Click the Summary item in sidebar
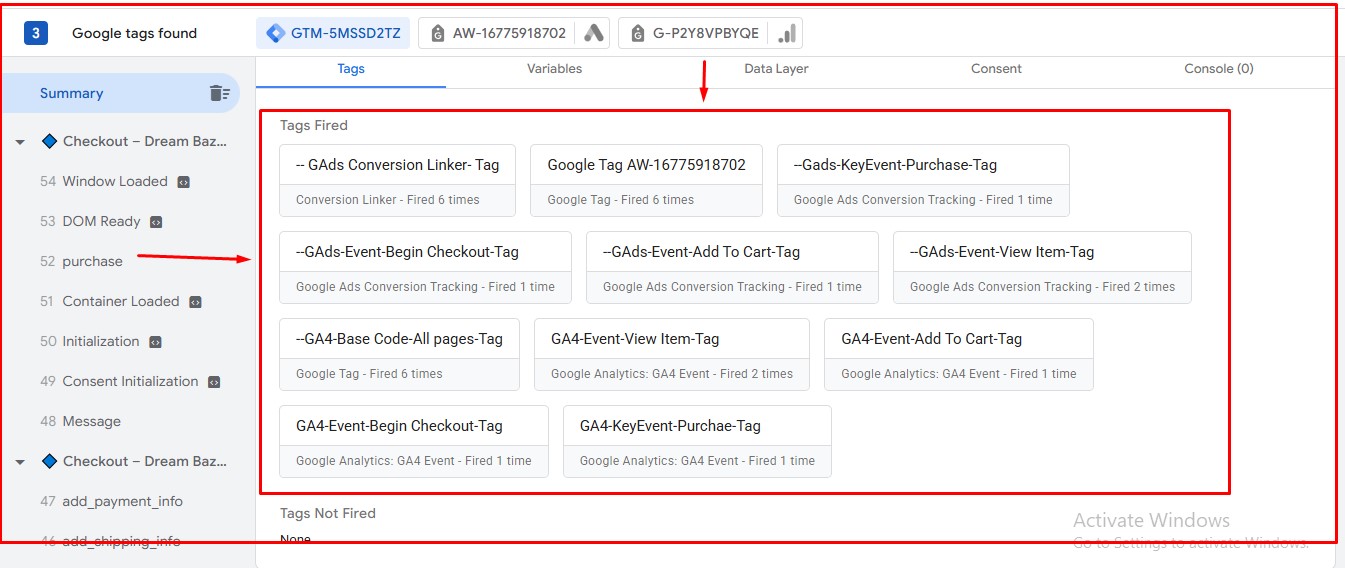 [71, 93]
